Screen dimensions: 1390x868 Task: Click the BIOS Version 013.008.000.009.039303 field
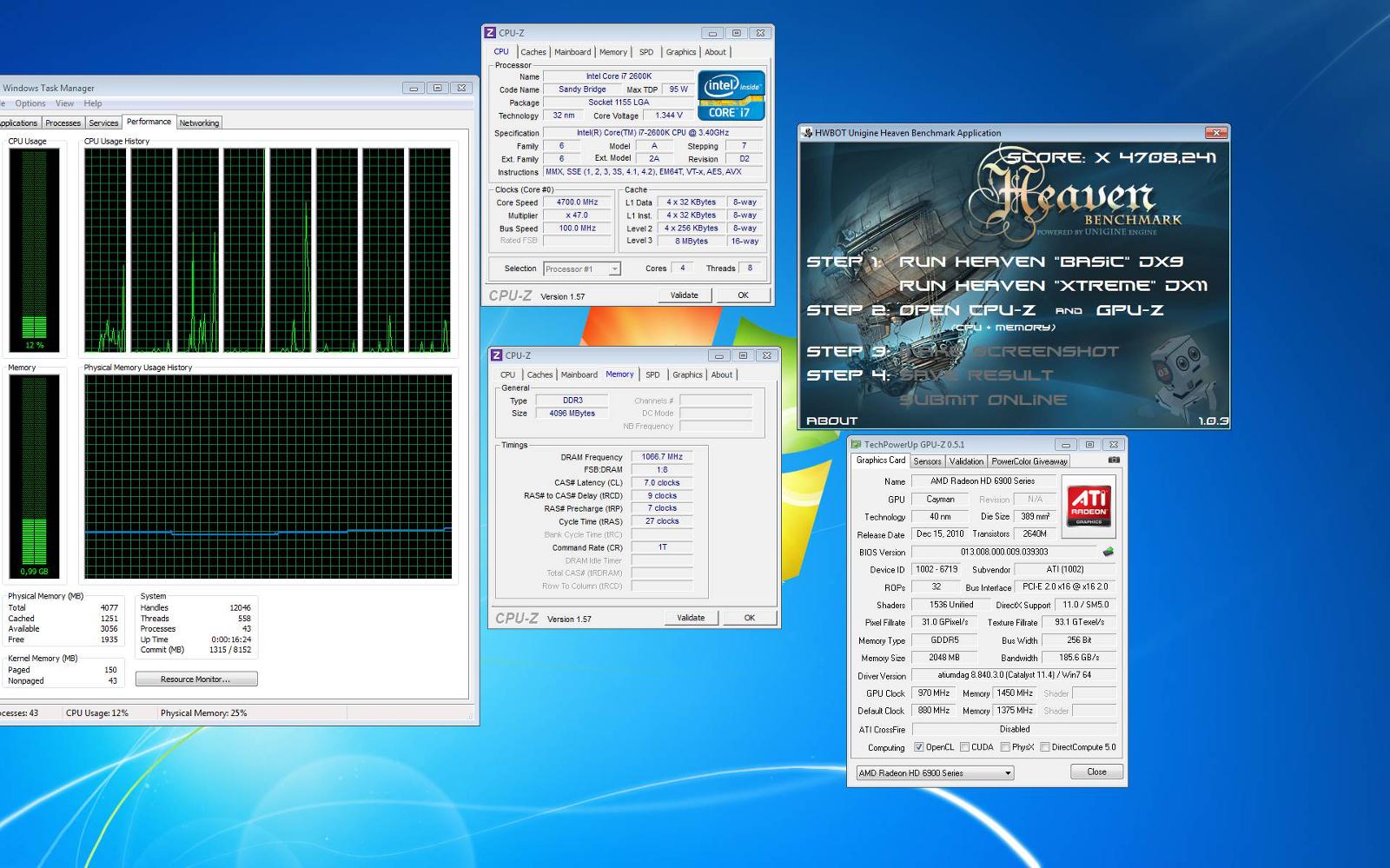pyautogui.click(x=1004, y=552)
